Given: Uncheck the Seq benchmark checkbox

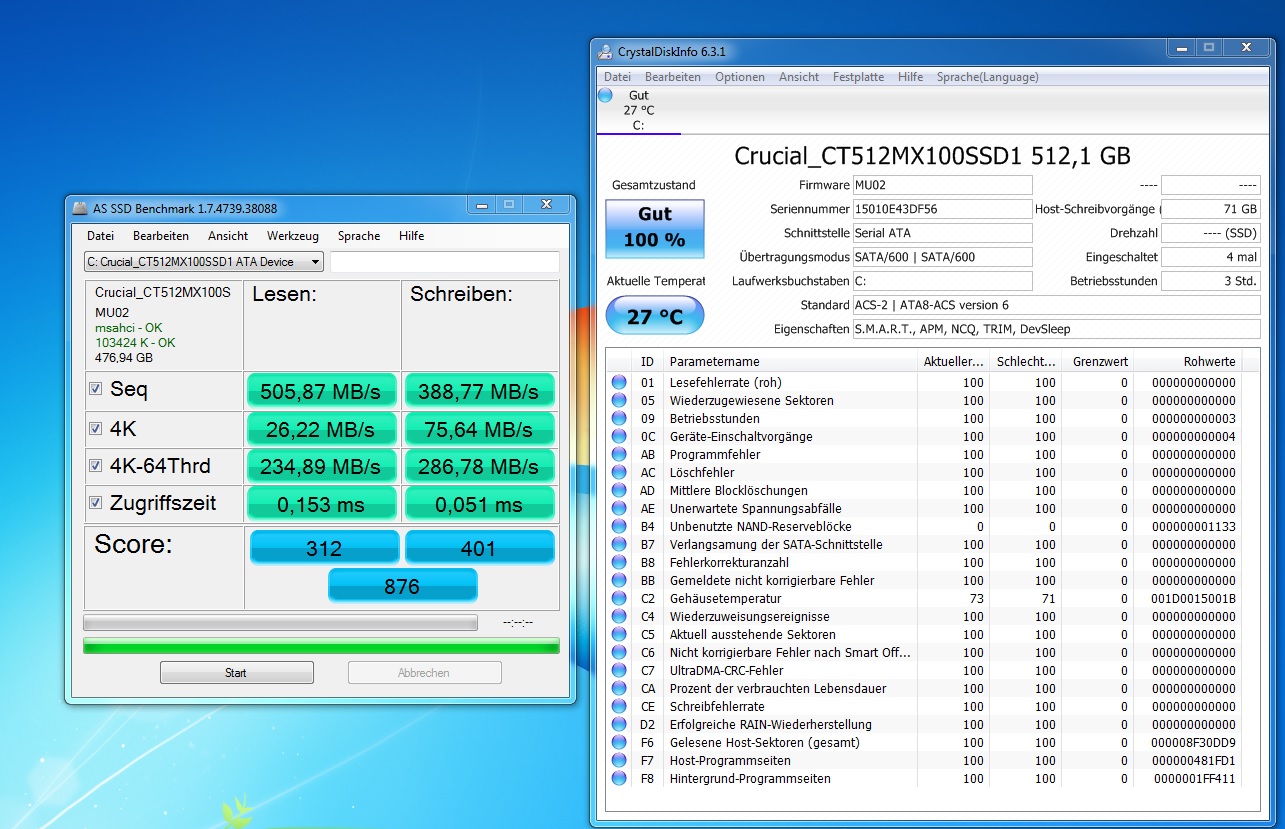Looking at the screenshot, I should [x=96, y=389].
